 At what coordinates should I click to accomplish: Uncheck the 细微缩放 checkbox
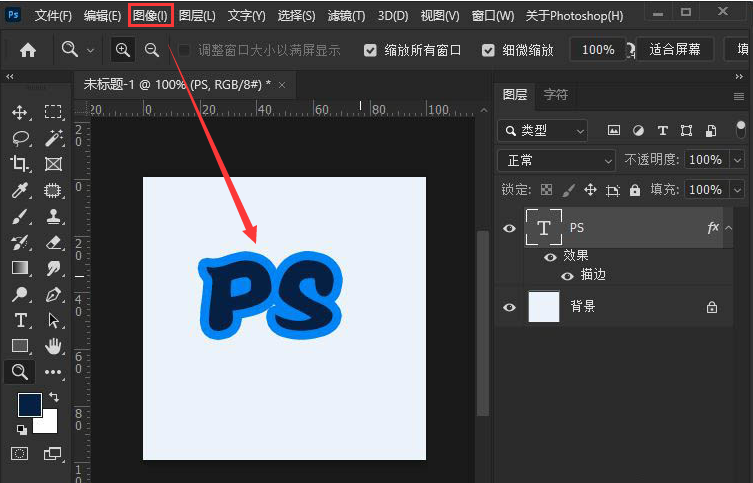488,50
